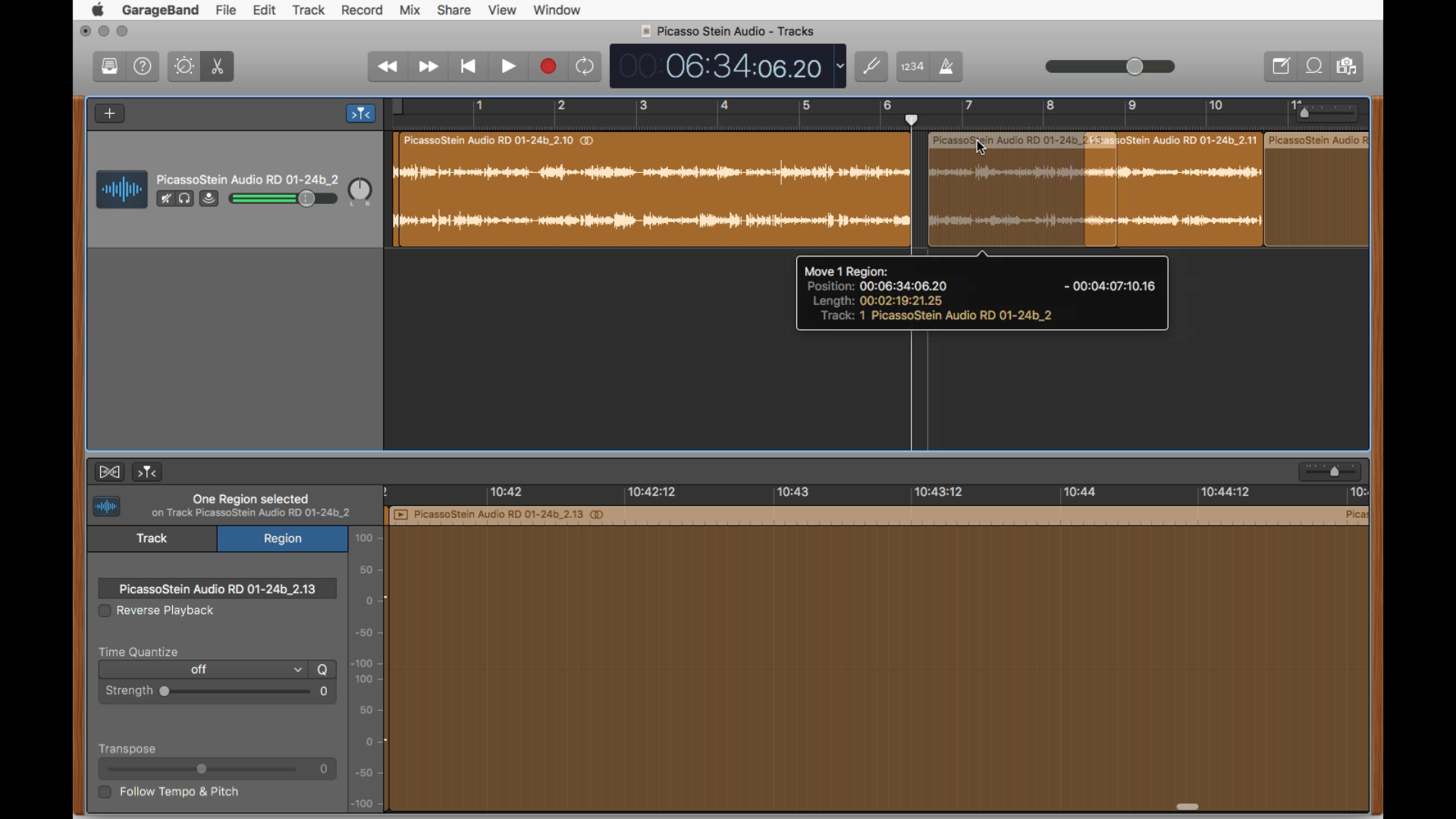Enable Reverse Playback checkbox
This screenshot has height=819, width=1456.
click(x=105, y=611)
